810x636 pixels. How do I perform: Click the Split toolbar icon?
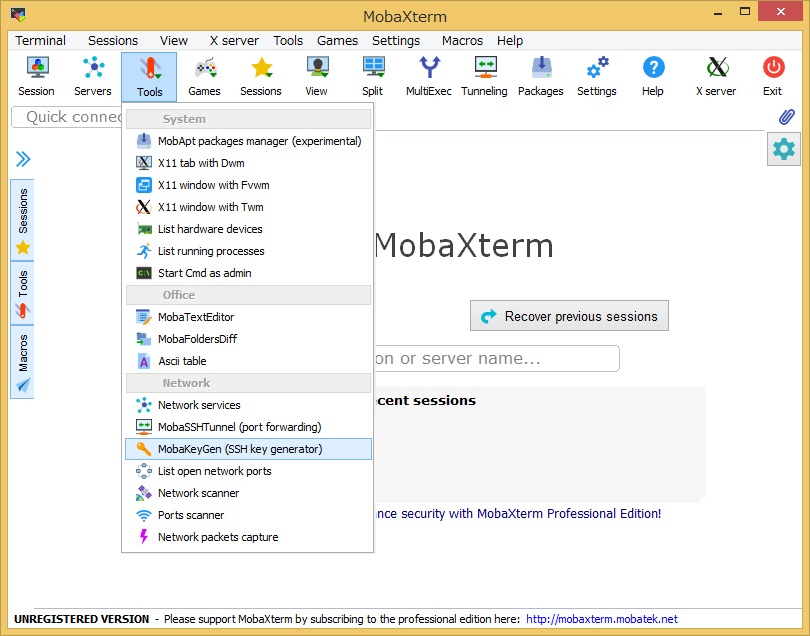373,76
